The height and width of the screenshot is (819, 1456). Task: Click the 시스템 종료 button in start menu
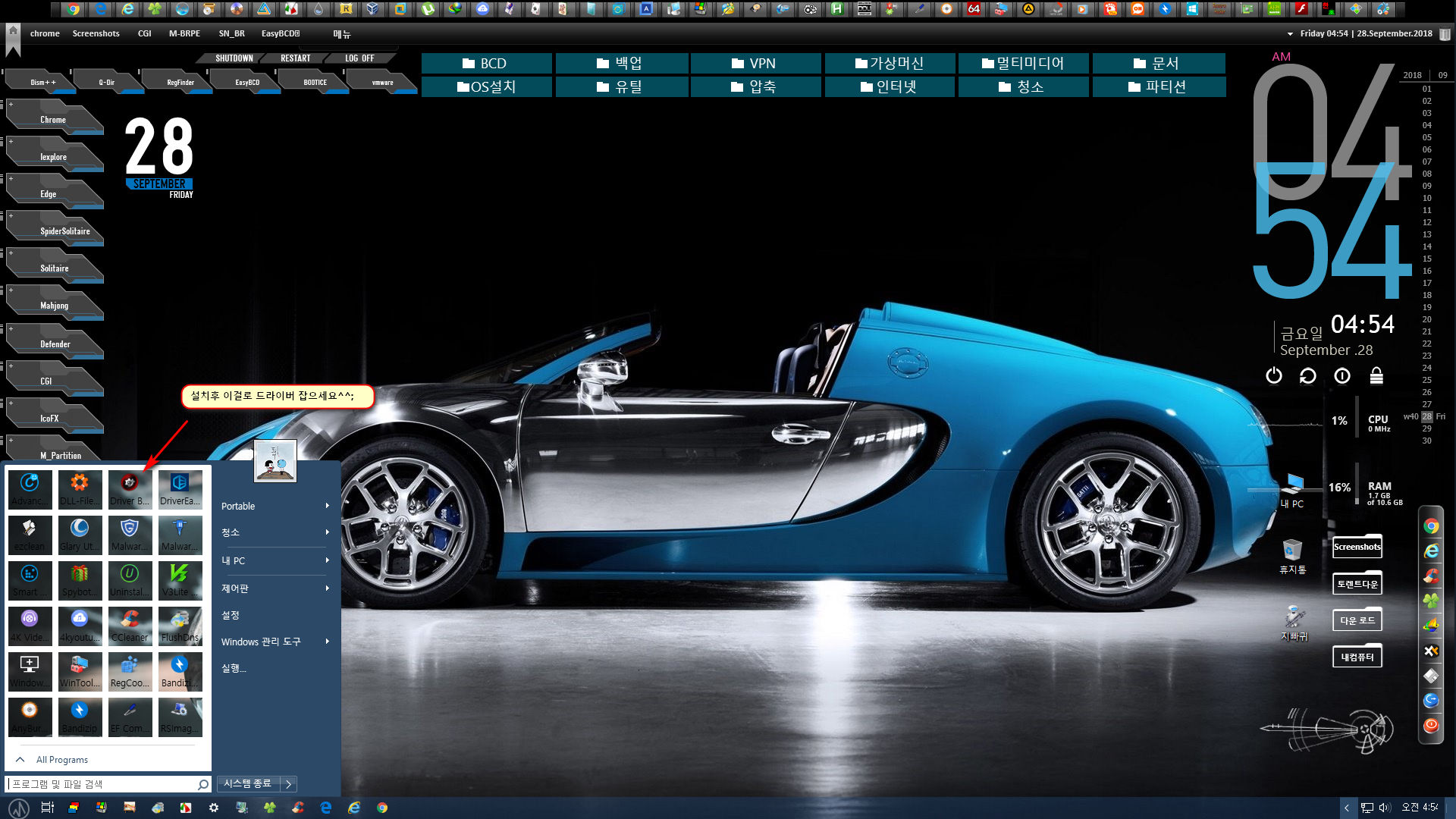pyautogui.click(x=248, y=784)
